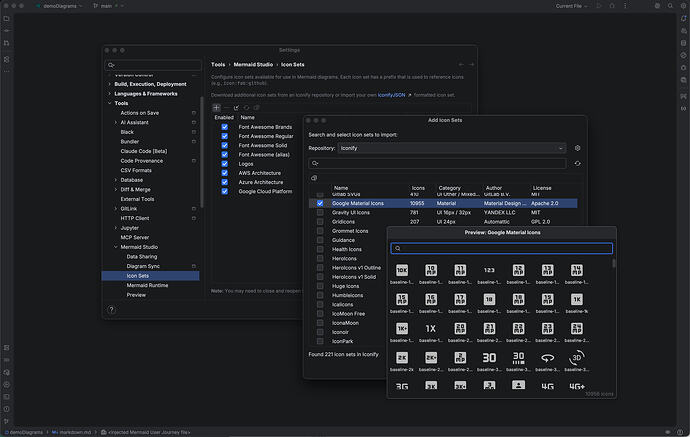Image resolution: width=690 pixels, height=437 pixels.
Task: Open the Project tool window icon
Action: [7, 19]
